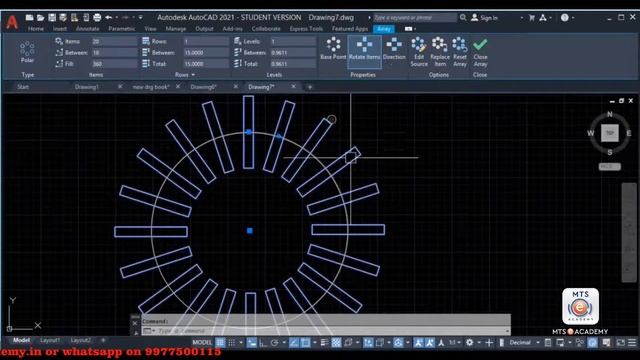Open the Home ribbon tab
This screenshot has width=640, height=360.
[36, 29]
